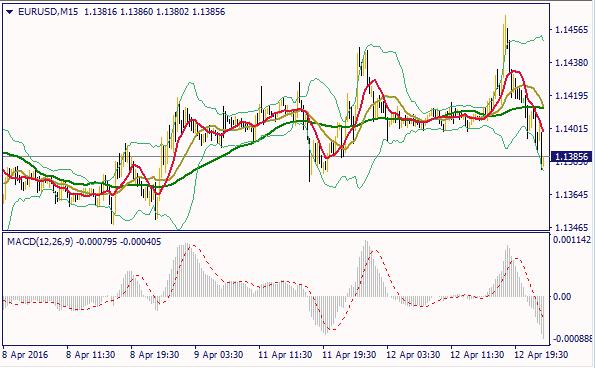595x368 pixels.
Task: Click the 9 Apr 03:30 time marker
Action: tap(219, 355)
